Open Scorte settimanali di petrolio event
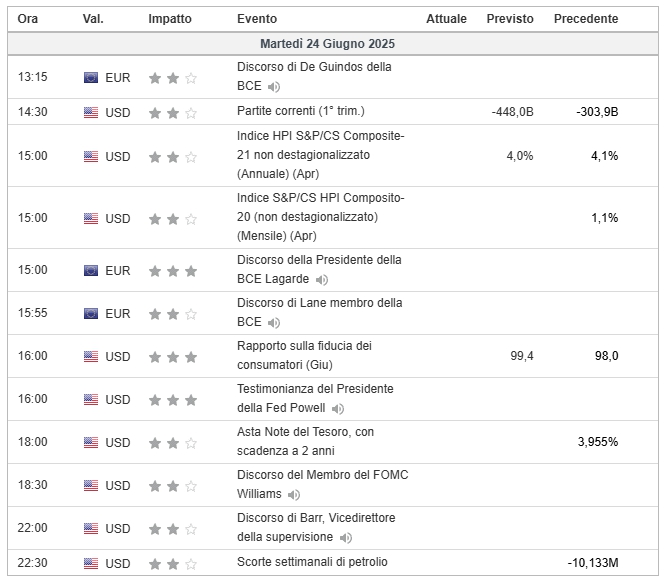 [312, 562]
